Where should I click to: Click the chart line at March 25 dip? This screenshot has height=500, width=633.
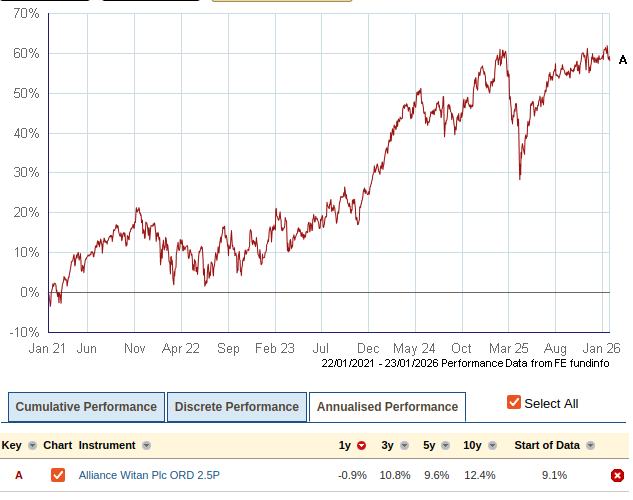pos(520,178)
